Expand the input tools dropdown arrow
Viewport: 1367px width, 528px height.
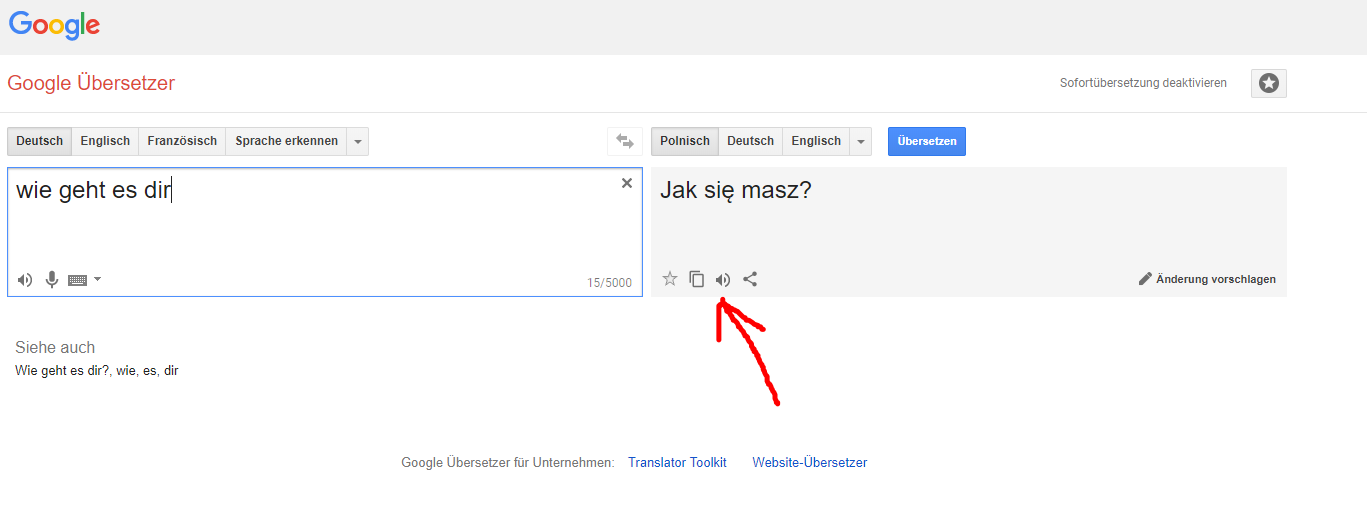coord(97,280)
